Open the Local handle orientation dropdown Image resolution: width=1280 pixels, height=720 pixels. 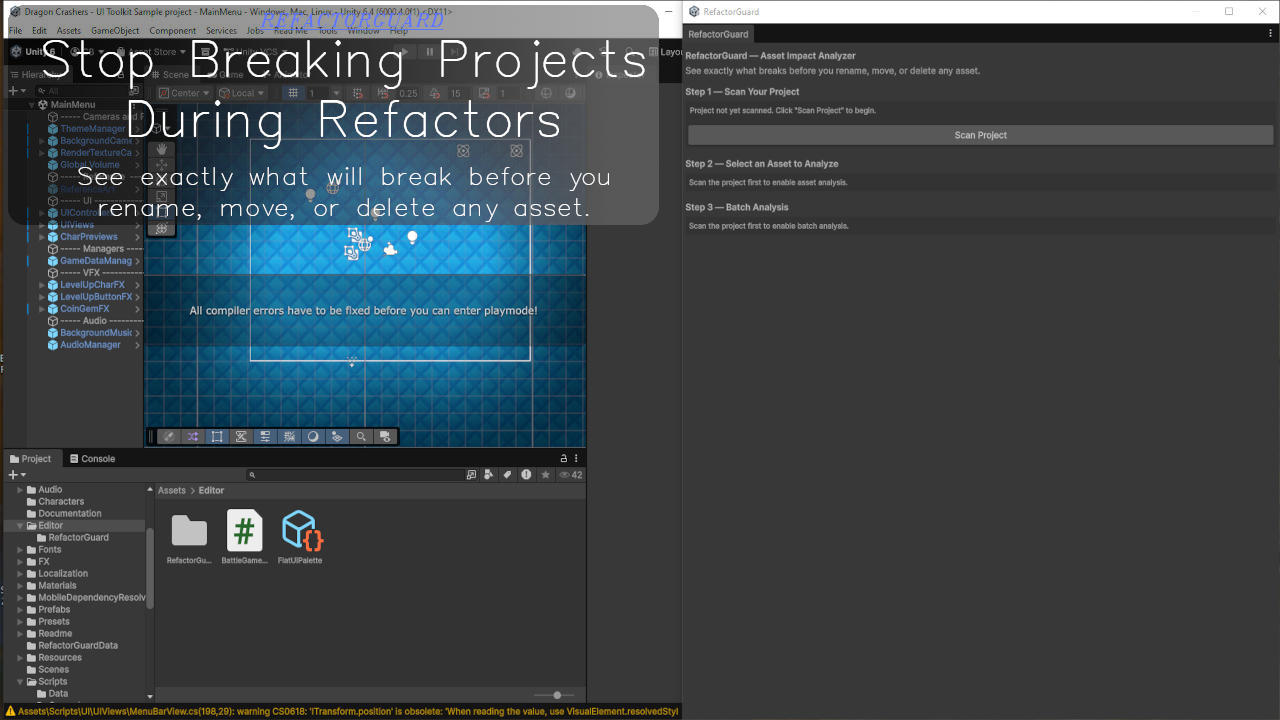coord(241,92)
